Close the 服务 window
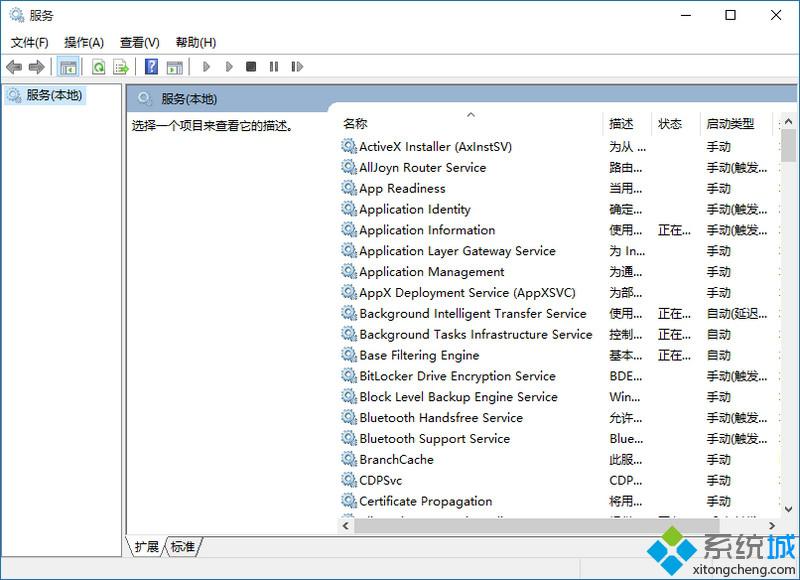The height and width of the screenshot is (580, 800). [x=776, y=15]
